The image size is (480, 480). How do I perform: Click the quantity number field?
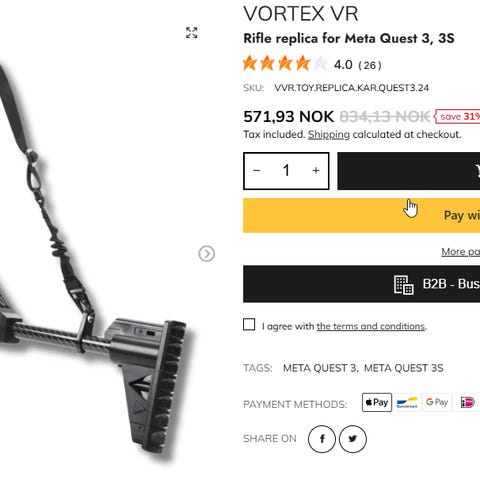point(286,171)
